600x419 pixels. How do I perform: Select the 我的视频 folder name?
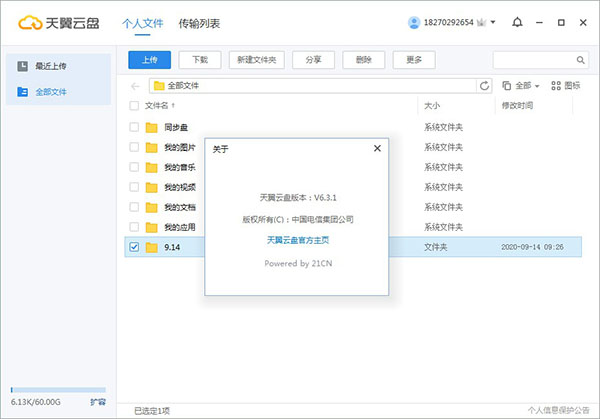[180, 187]
